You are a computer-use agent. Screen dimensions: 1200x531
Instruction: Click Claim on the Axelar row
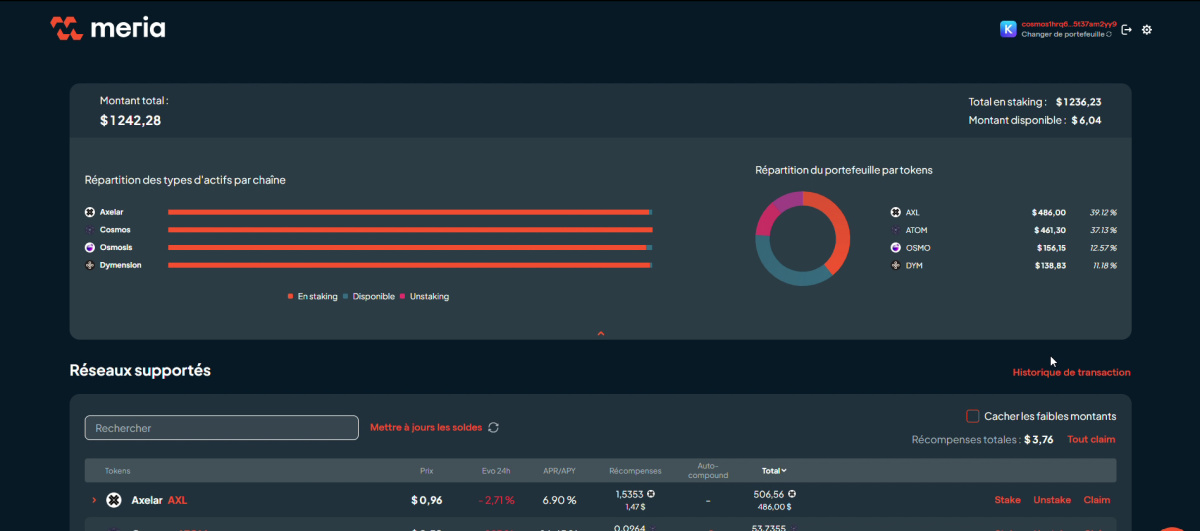[1097, 500]
